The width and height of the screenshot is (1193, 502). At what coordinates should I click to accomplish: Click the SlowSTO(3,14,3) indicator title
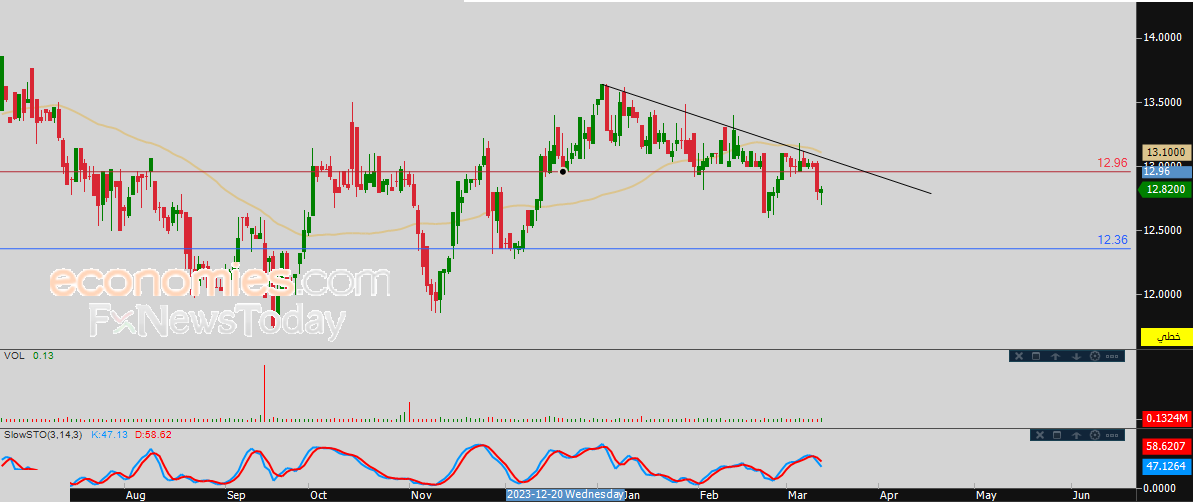[43, 434]
